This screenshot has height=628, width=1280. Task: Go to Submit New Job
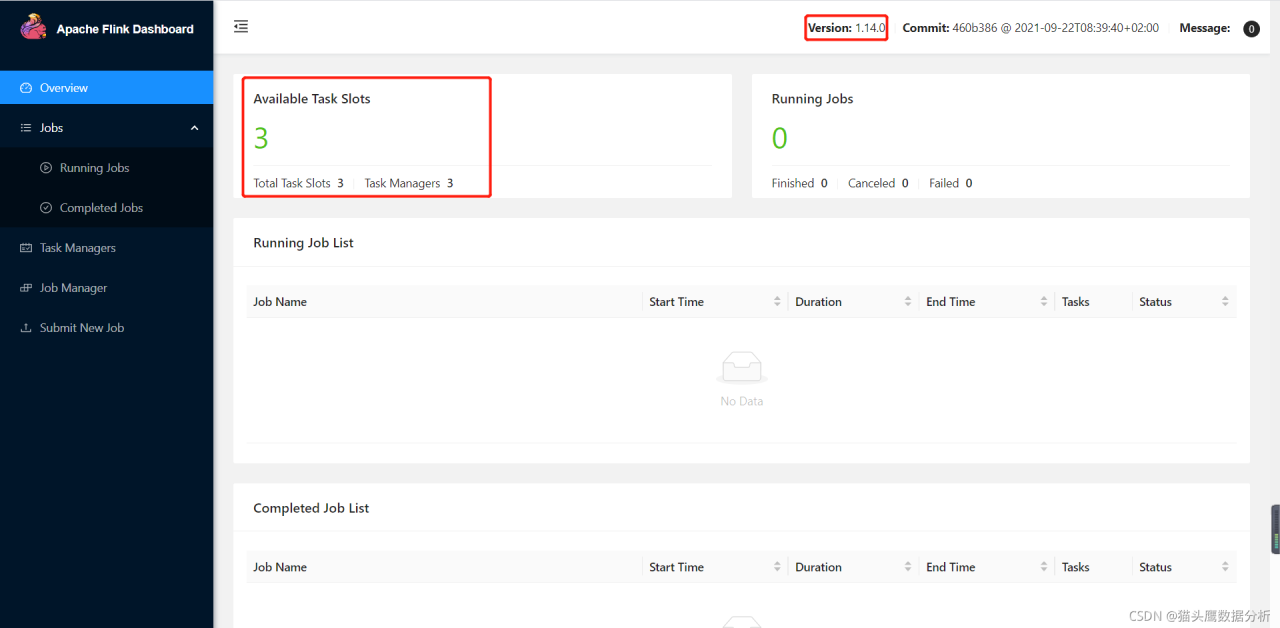coord(82,328)
